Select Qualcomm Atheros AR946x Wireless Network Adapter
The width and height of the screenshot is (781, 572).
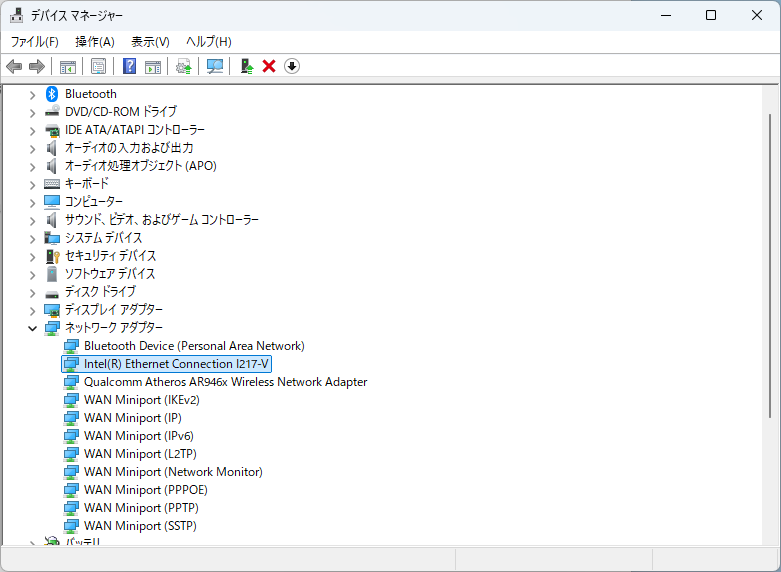[x=225, y=382]
